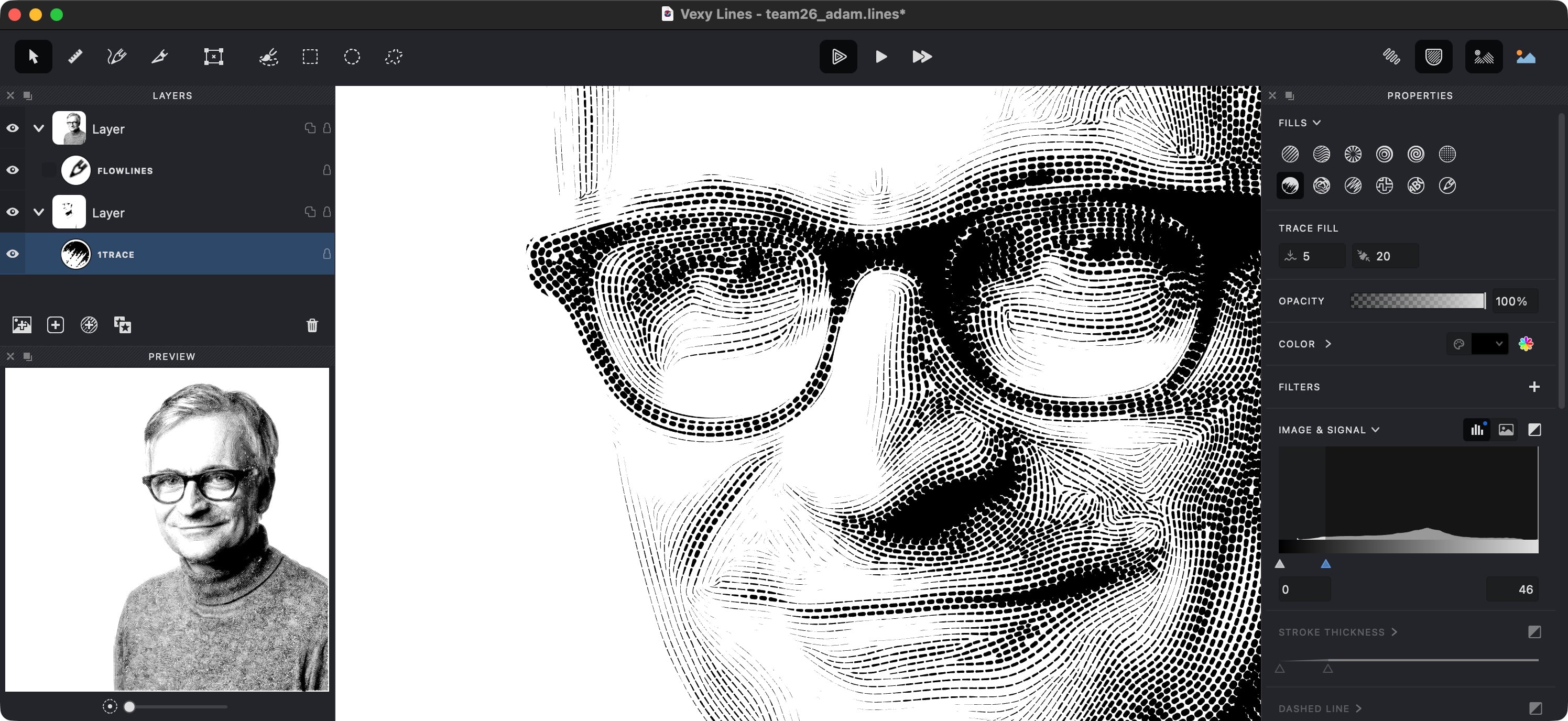
Task: Hide the 1TRACE fill
Action: tap(12, 254)
